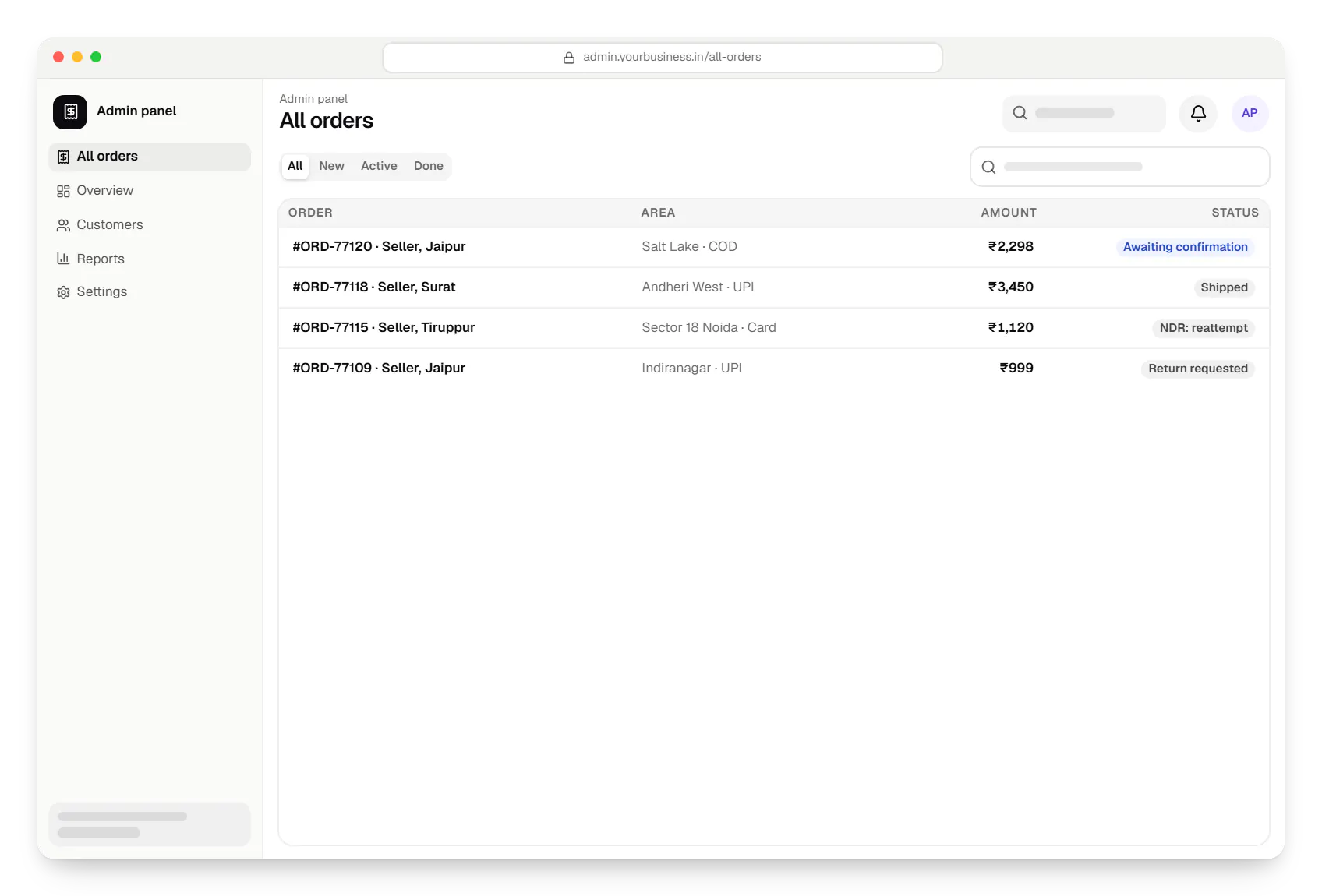Screen dimensions: 1322x896
Task: Click the AMOUNT column header
Action: 1009,213
